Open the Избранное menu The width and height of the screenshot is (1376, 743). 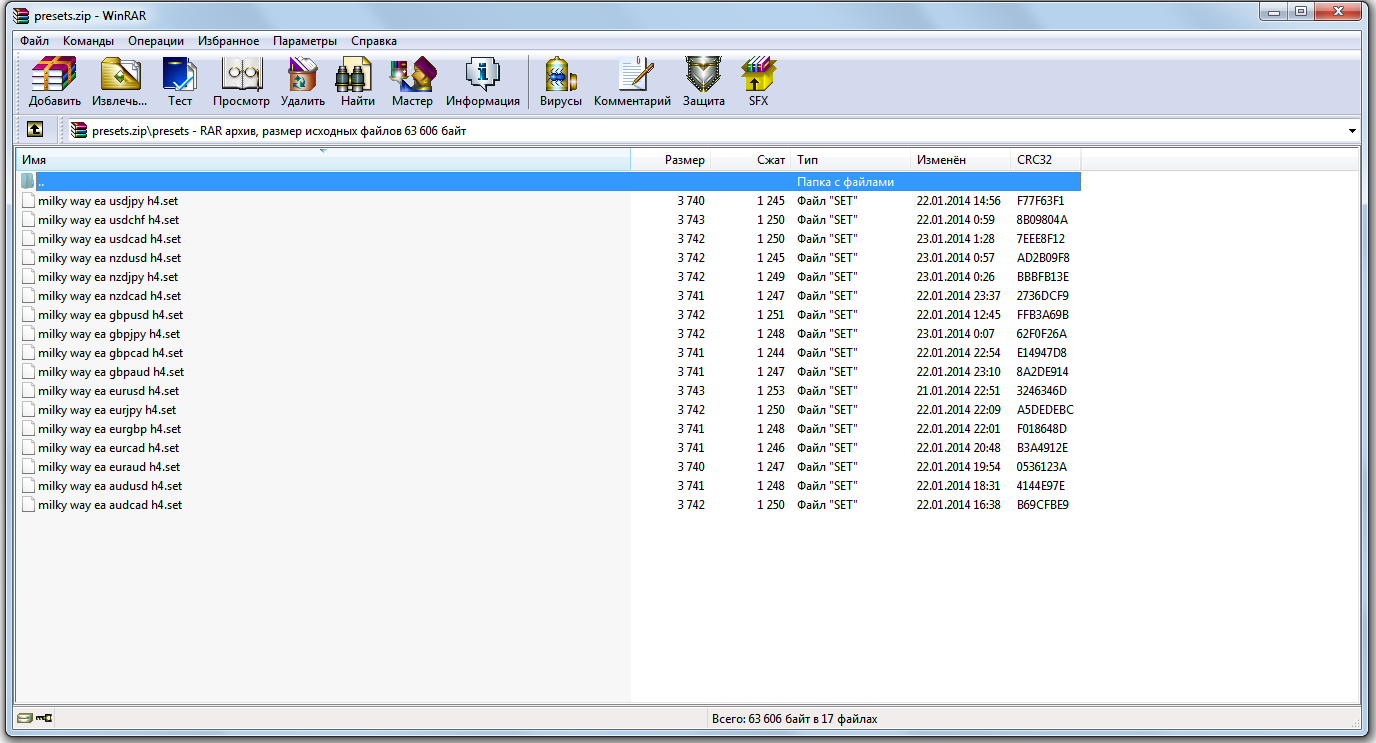coord(228,41)
